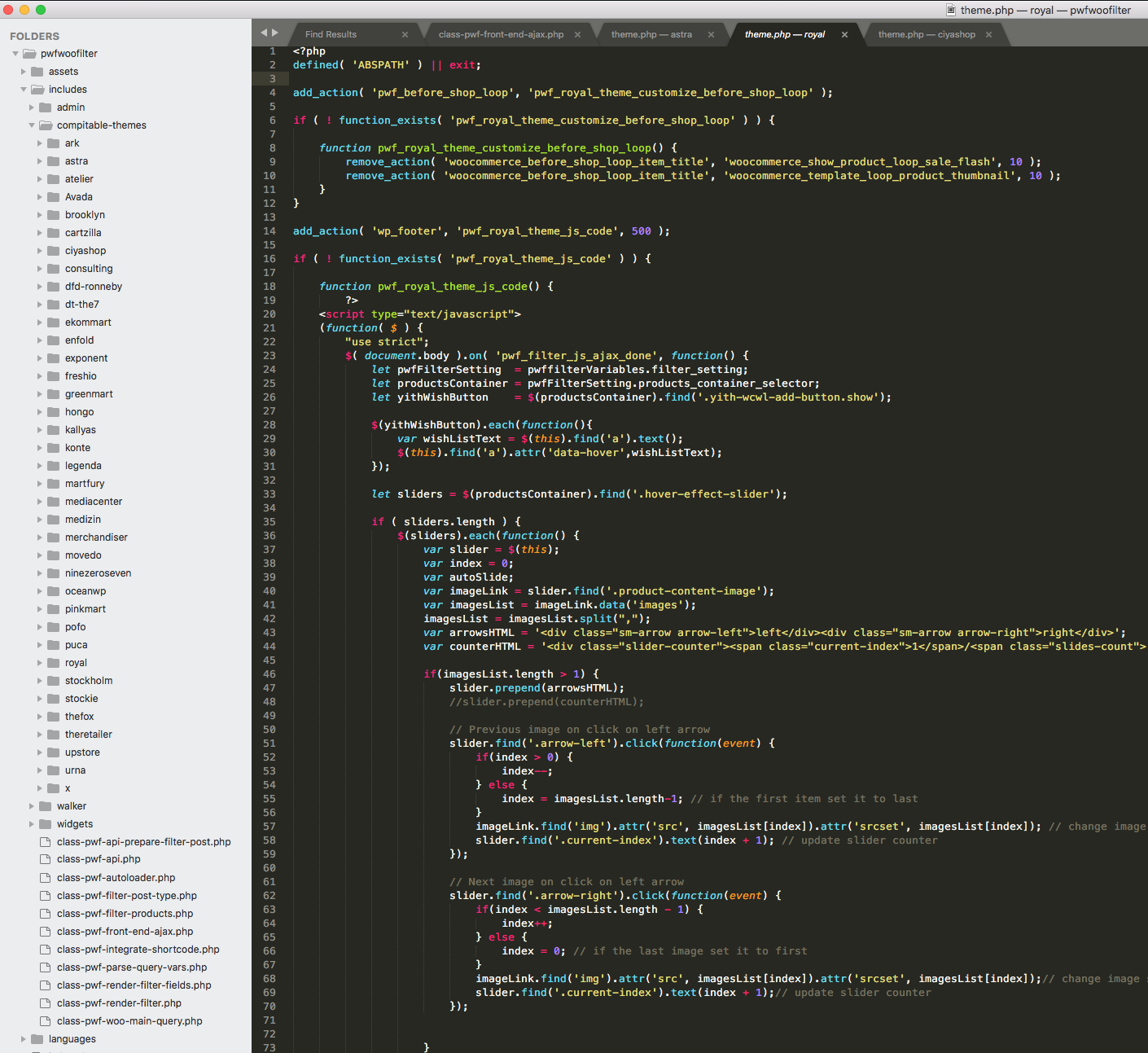The image size is (1148, 1053).
Task: Click the commented counterHTML prepend line
Action: coord(547,702)
